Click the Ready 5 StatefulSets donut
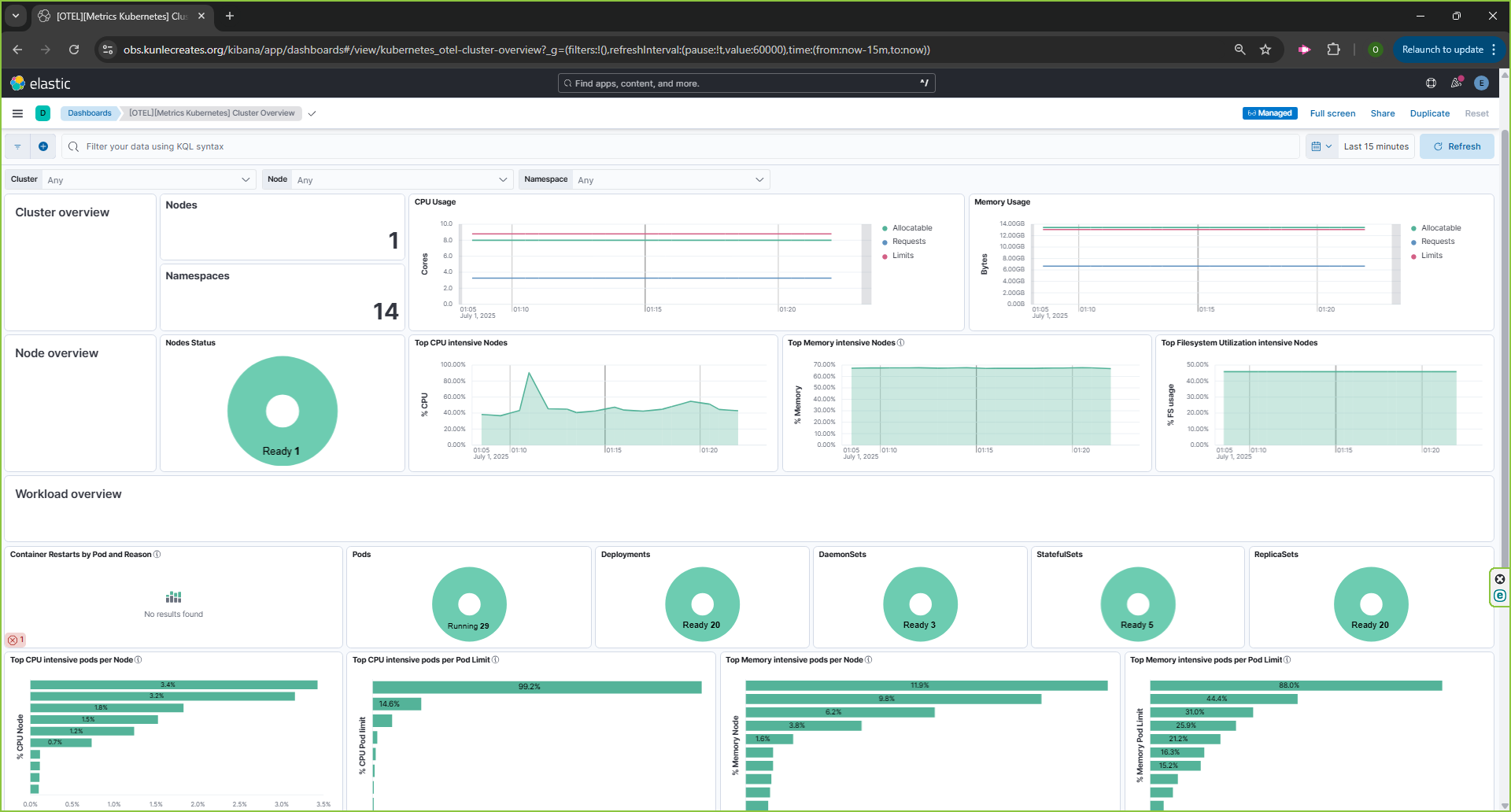This screenshot has width=1511, height=812. click(x=1138, y=603)
